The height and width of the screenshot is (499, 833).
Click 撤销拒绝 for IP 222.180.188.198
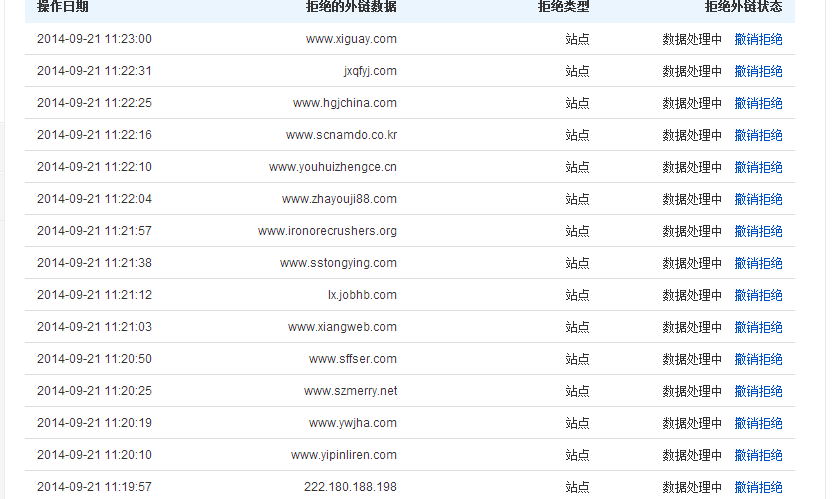click(x=758, y=487)
